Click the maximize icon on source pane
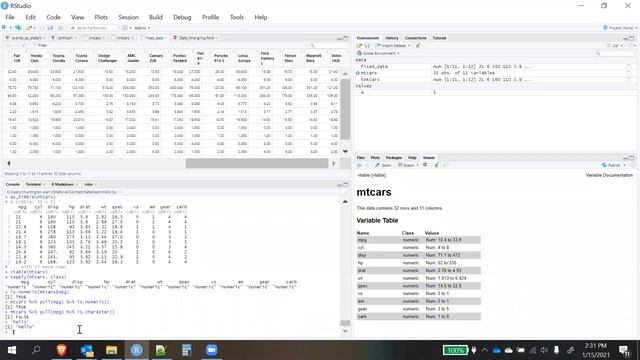640x360 pixels. 346,38
